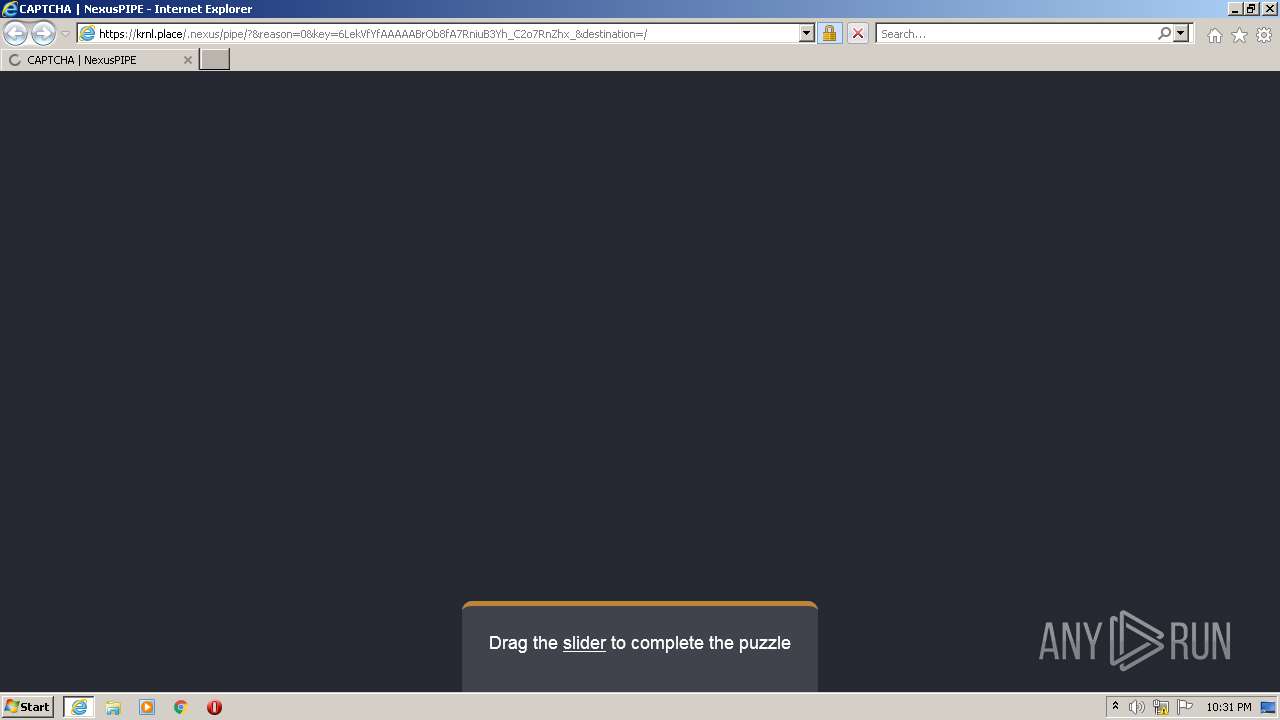Open Favorites star icon
1280x720 pixels.
1239,35
